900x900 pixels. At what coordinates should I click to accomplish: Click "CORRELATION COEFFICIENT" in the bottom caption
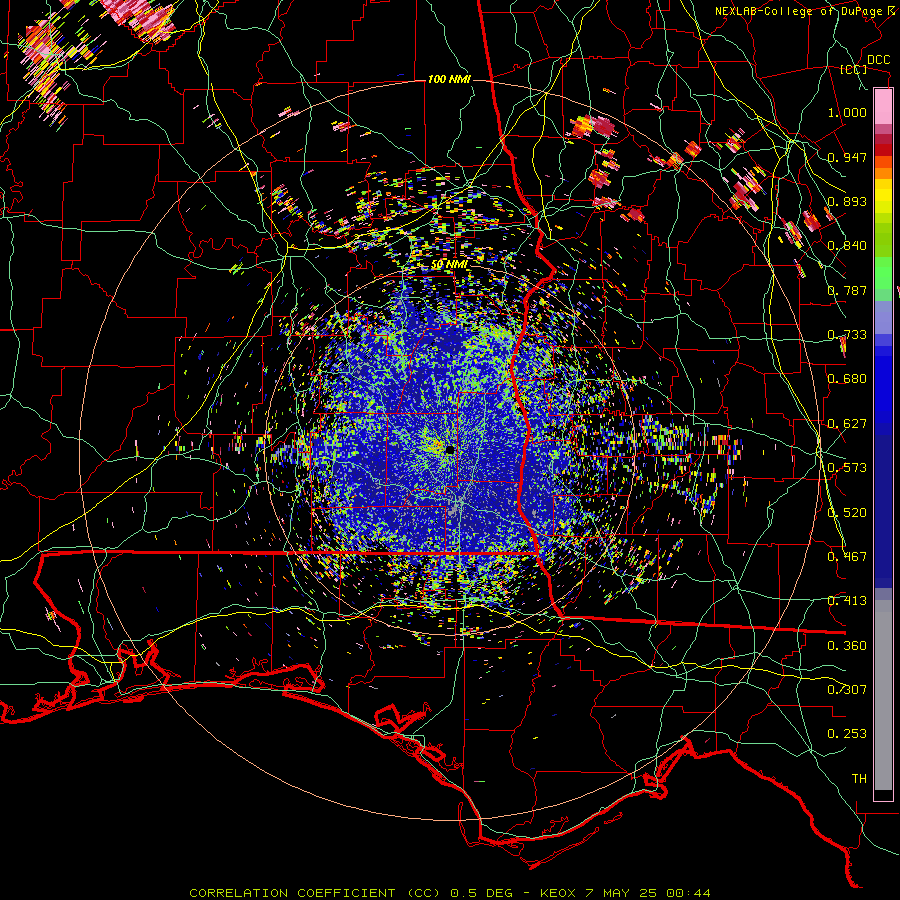click(x=292, y=893)
